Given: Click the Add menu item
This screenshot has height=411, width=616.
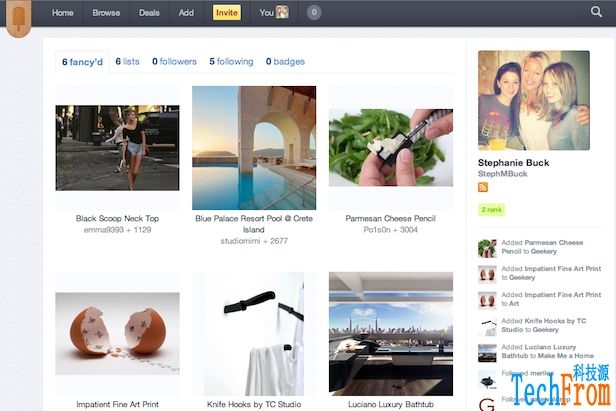Looking at the screenshot, I should tap(186, 13).
